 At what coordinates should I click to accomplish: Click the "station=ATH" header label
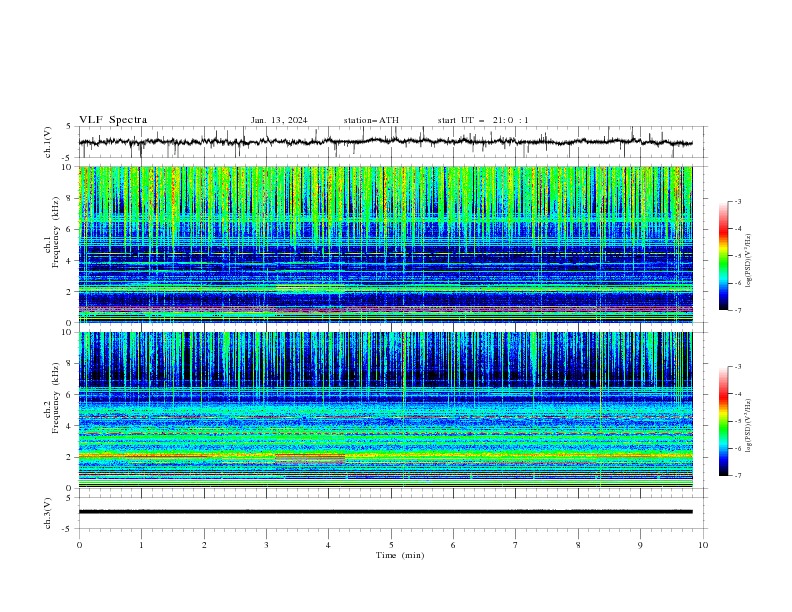371,120
